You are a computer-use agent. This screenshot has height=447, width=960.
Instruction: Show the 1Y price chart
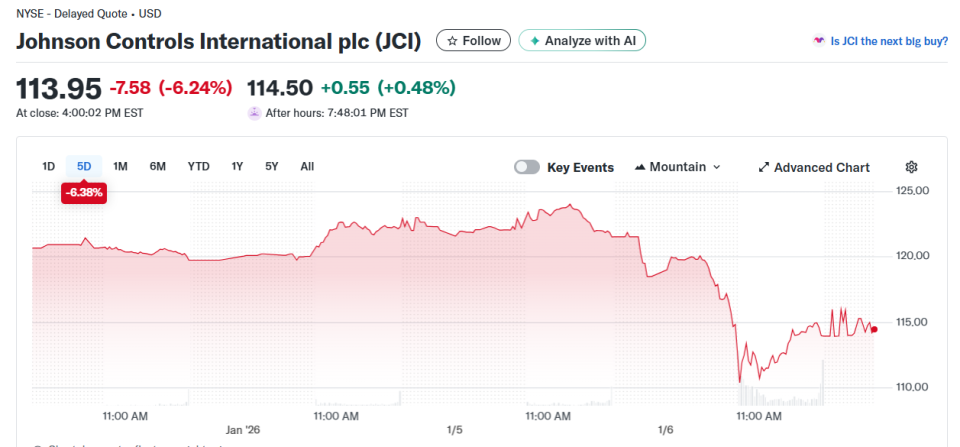click(237, 166)
